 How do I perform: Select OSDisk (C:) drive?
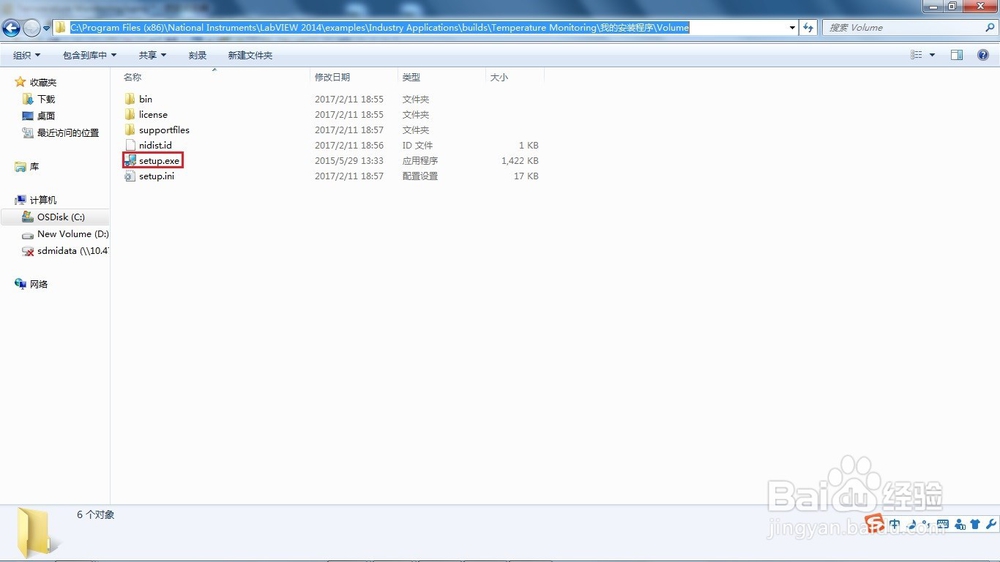coord(61,217)
